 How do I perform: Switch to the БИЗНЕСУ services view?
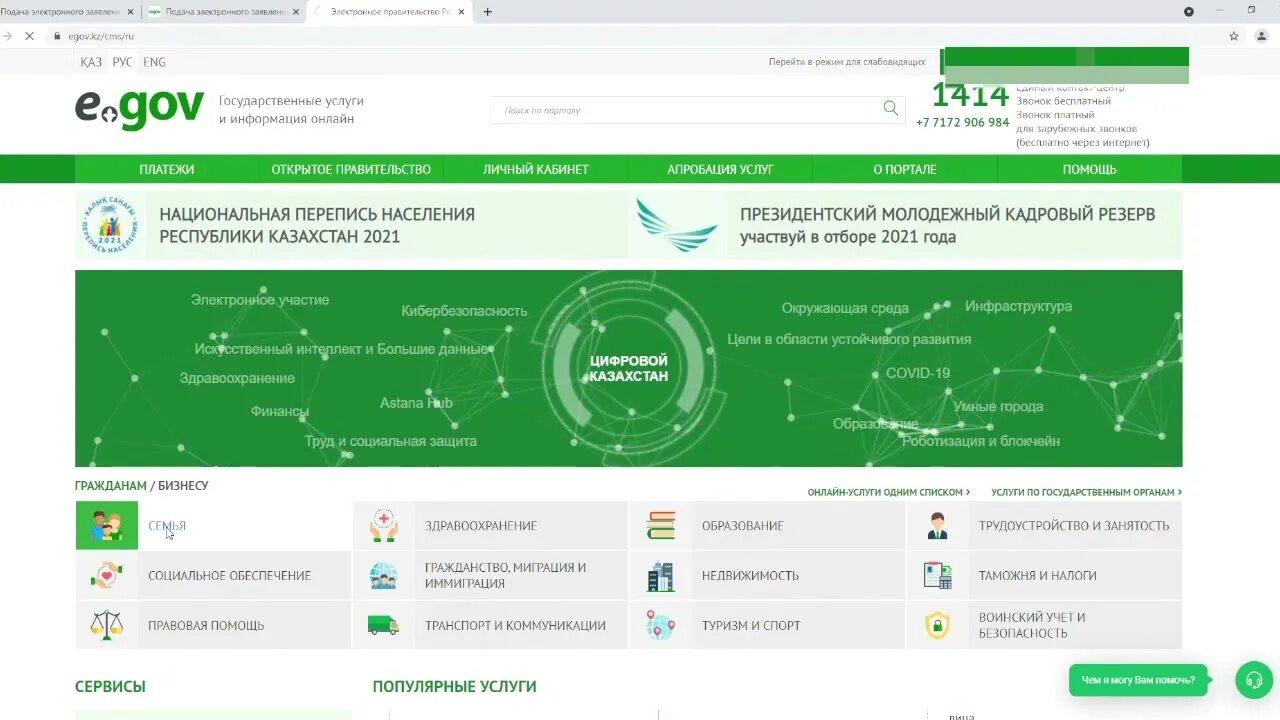tap(183, 485)
